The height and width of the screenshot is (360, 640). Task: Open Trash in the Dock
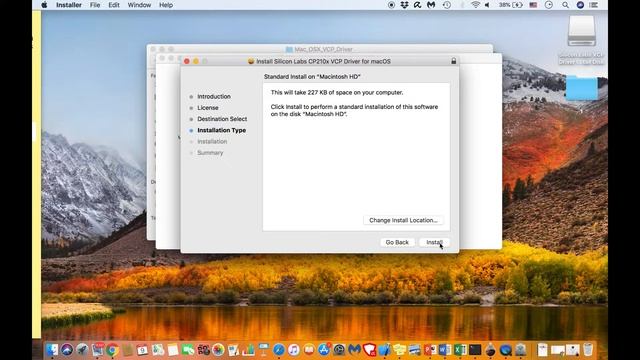coord(588,350)
